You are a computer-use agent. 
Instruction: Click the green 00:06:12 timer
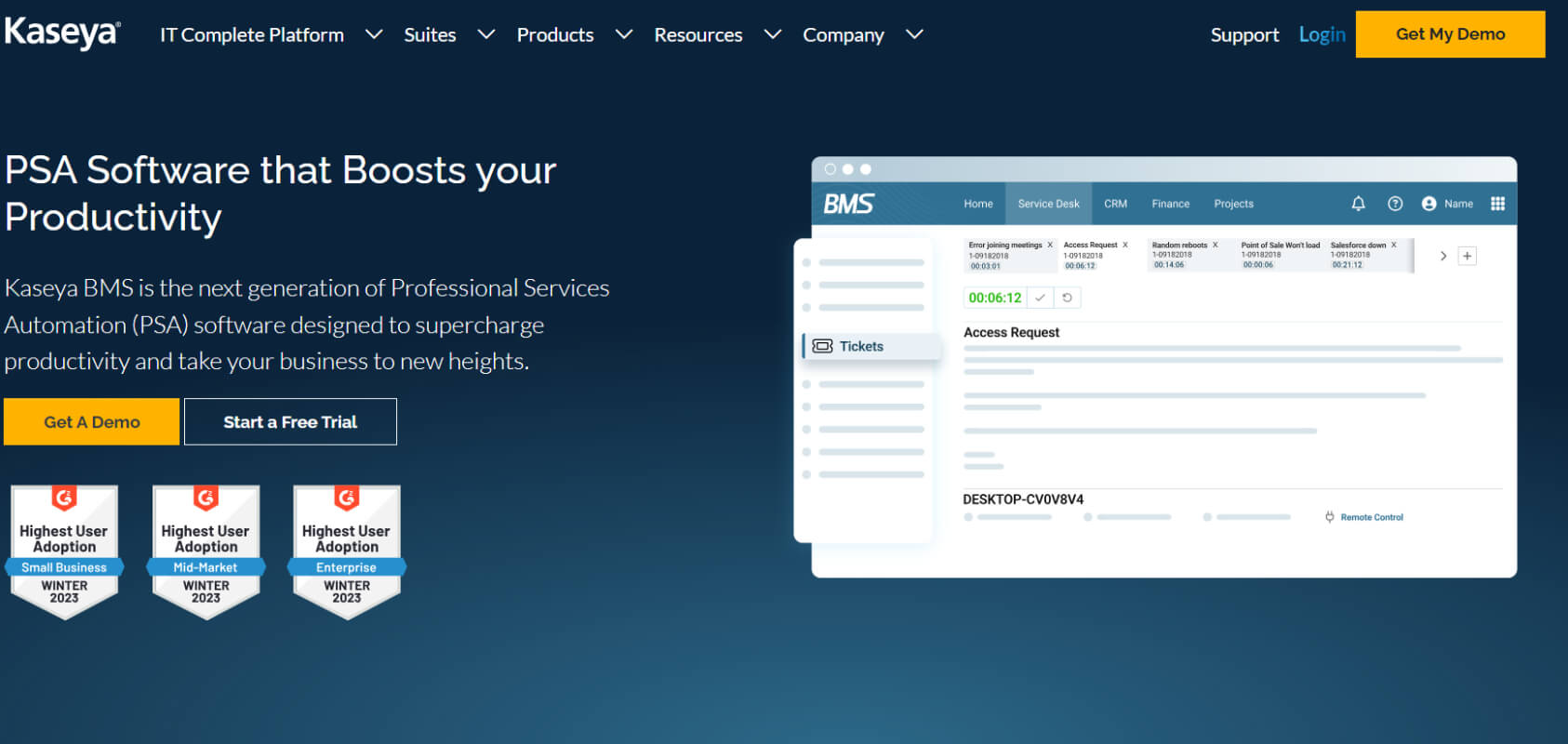[995, 298]
